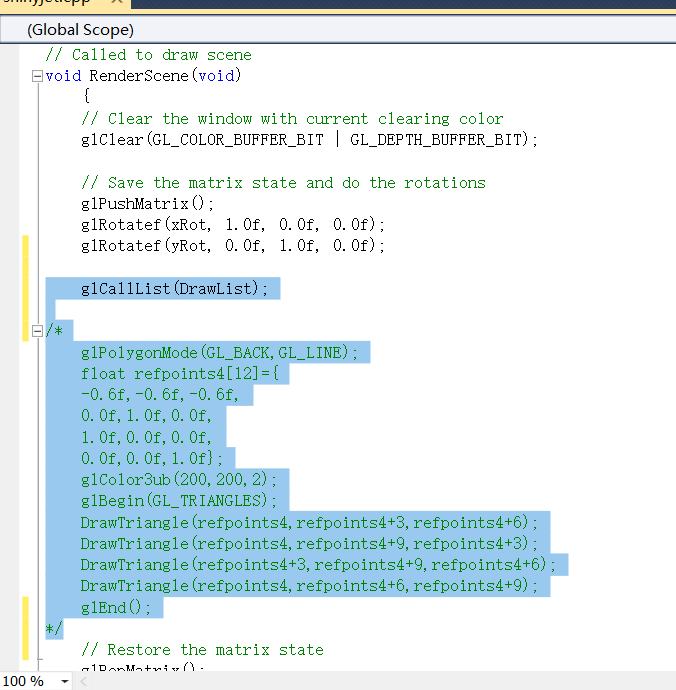This screenshot has width=676, height=690.
Task: Click the horizontal scrollbar left arrow
Action: (x=84, y=682)
